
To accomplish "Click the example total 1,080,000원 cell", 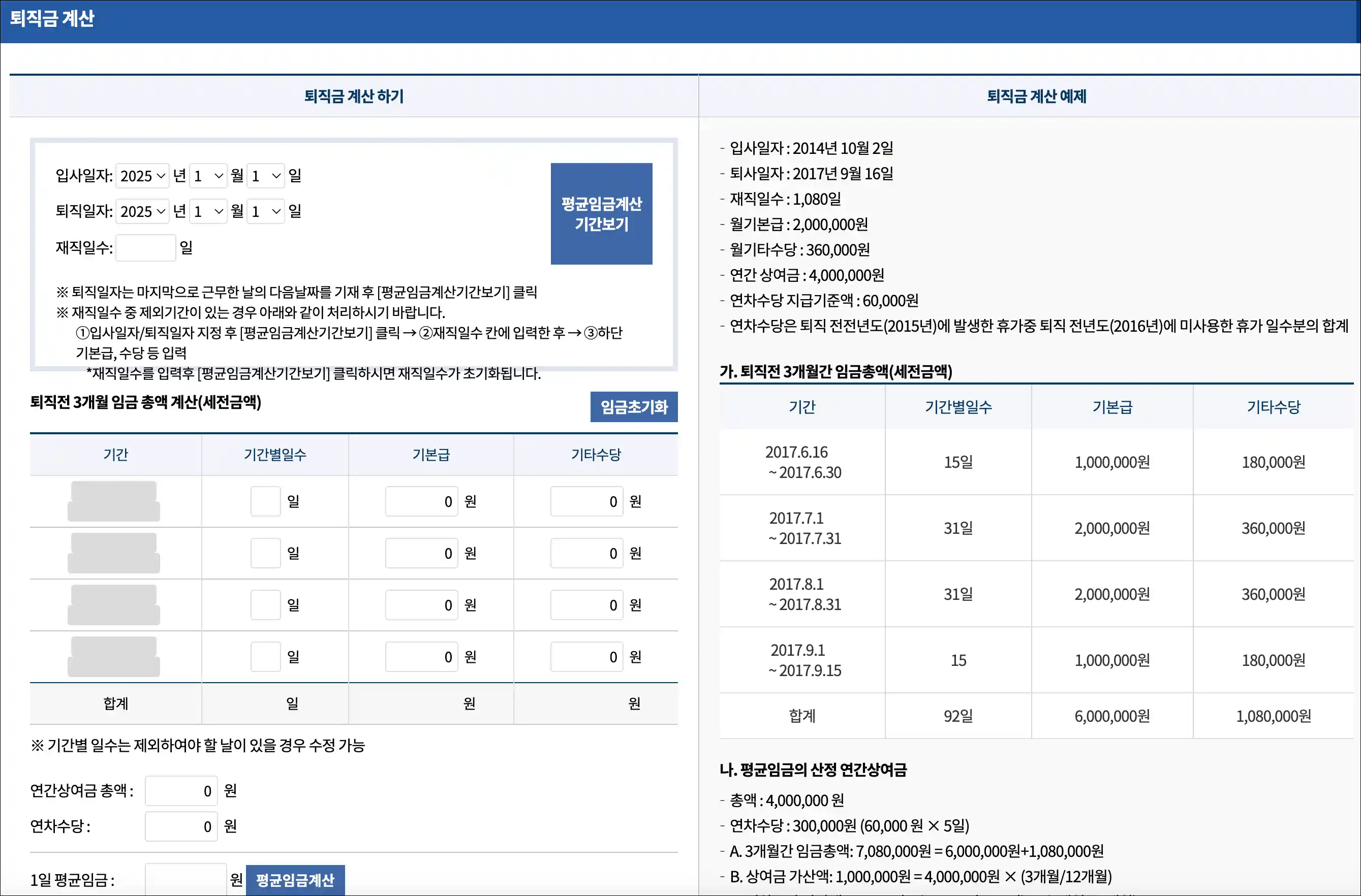I will coord(1274,716).
